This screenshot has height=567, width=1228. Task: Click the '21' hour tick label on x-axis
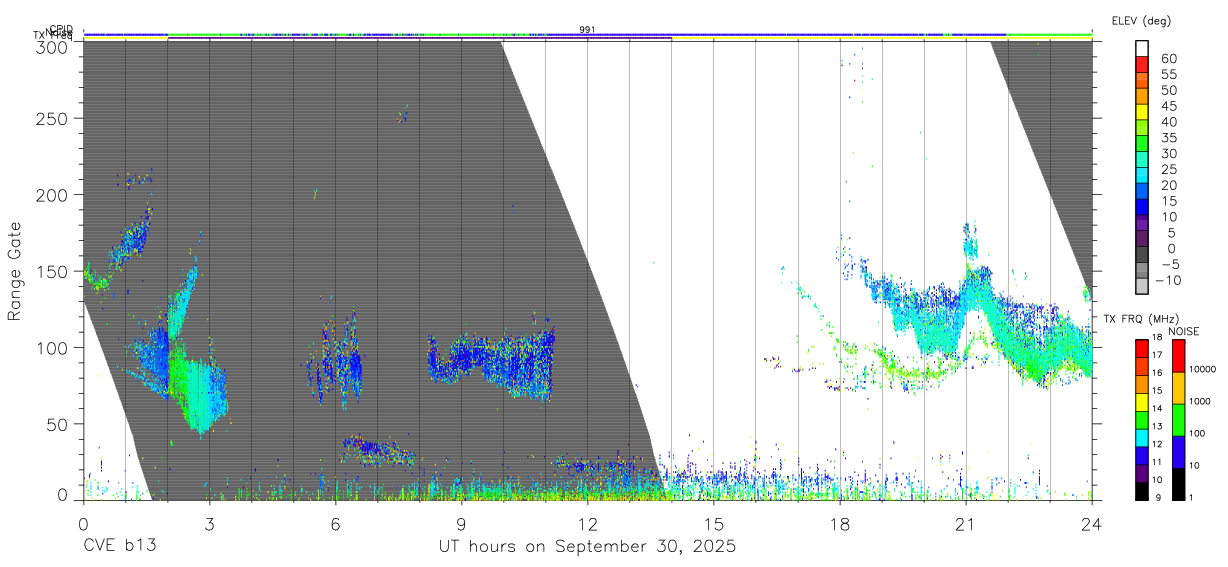(965, 523)
